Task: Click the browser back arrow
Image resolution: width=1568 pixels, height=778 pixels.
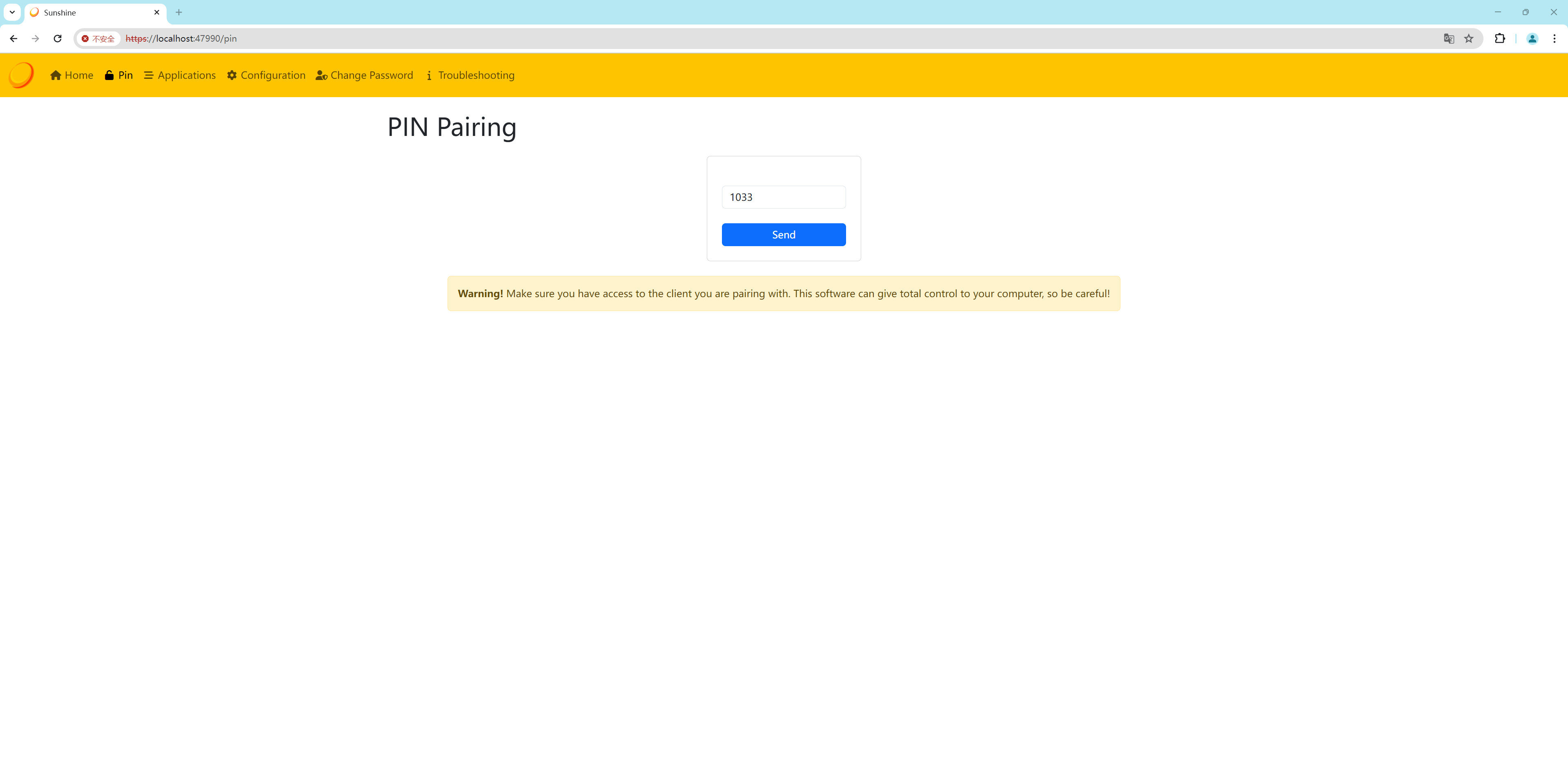Action: pyautogui.click(x=13, y=38)
